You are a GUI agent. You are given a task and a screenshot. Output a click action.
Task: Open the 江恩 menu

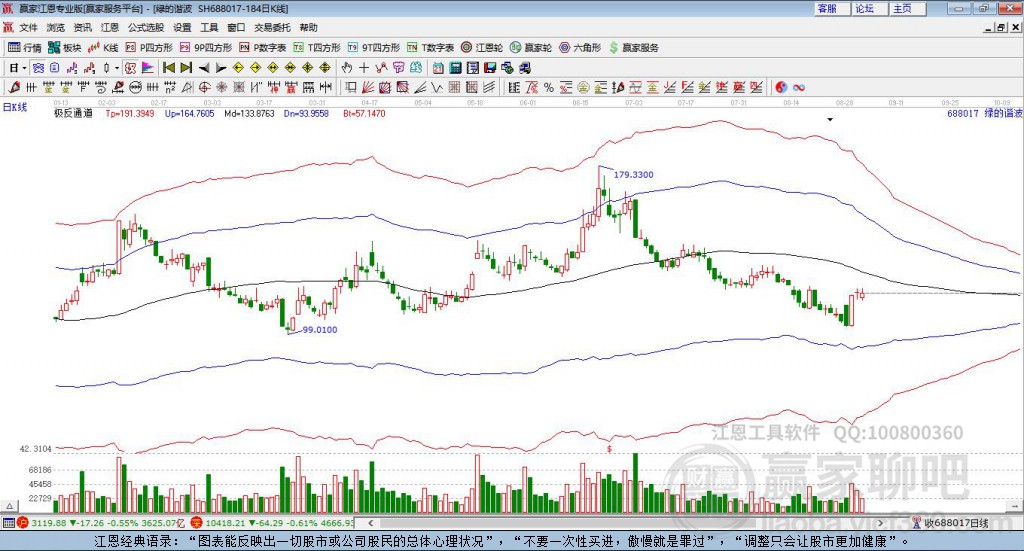pyautogui.click(x=110, y=27)
